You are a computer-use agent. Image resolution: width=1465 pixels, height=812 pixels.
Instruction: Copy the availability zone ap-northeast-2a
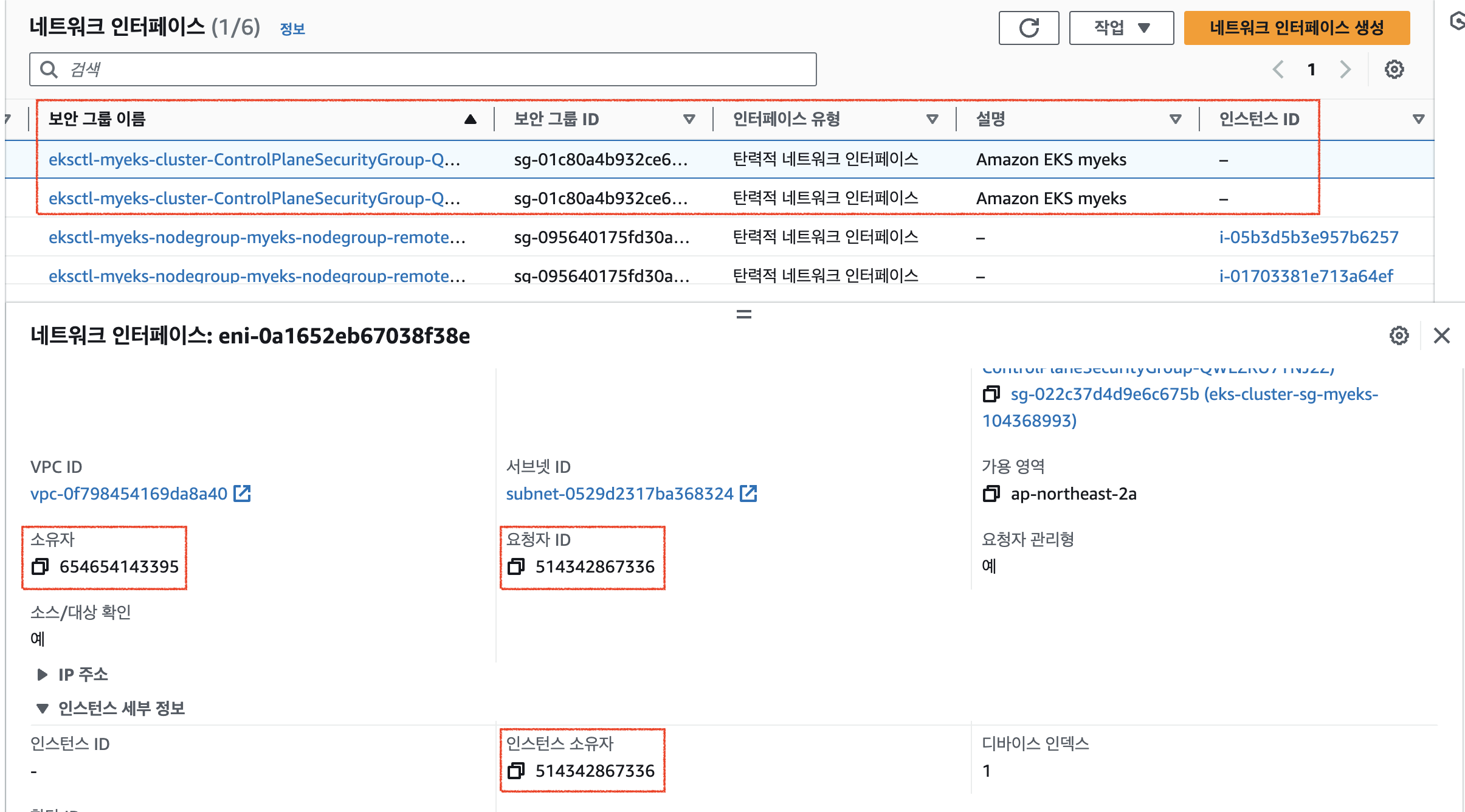click(991, 494)
